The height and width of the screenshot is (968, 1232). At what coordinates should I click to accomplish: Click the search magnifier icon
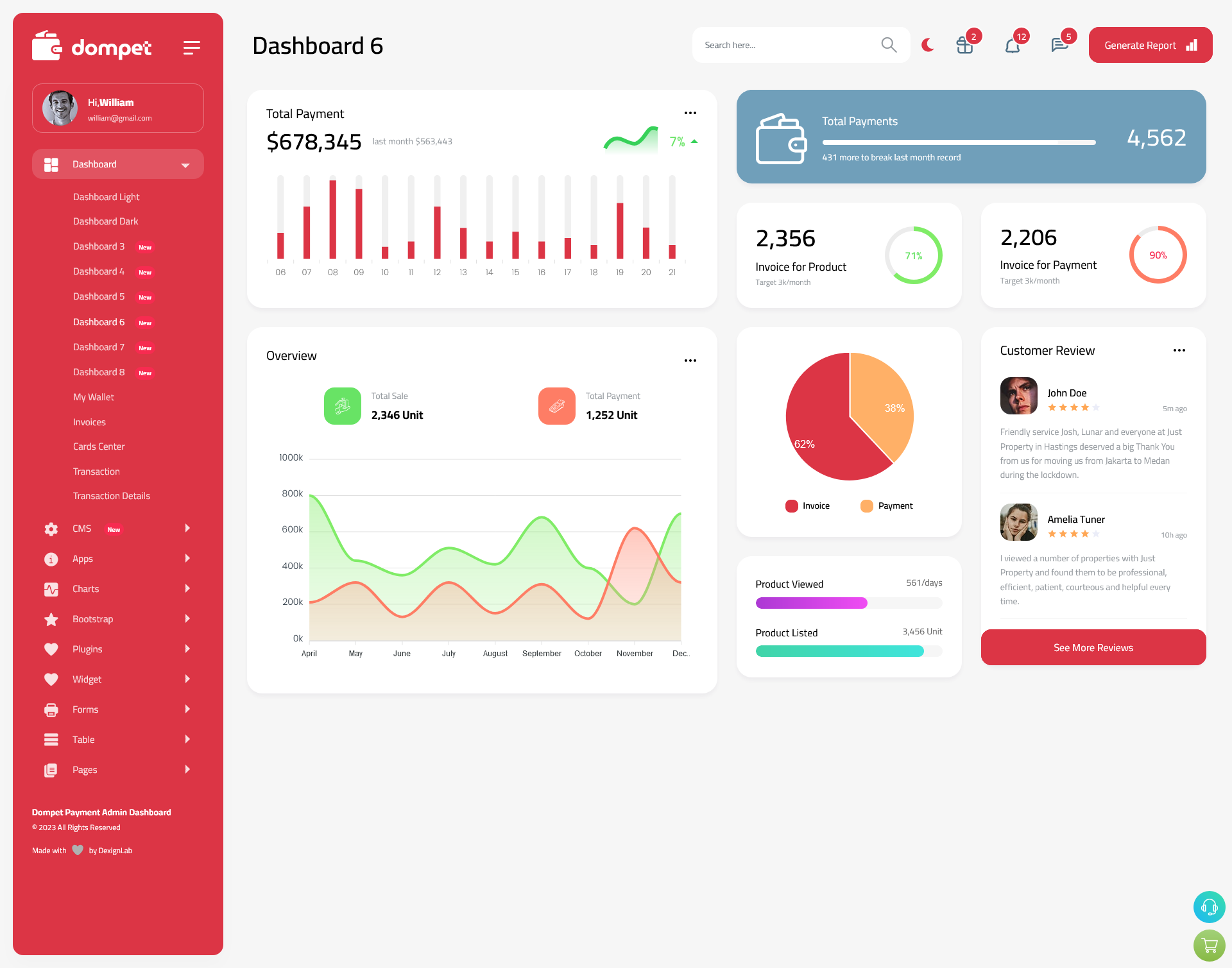(886, 45)
